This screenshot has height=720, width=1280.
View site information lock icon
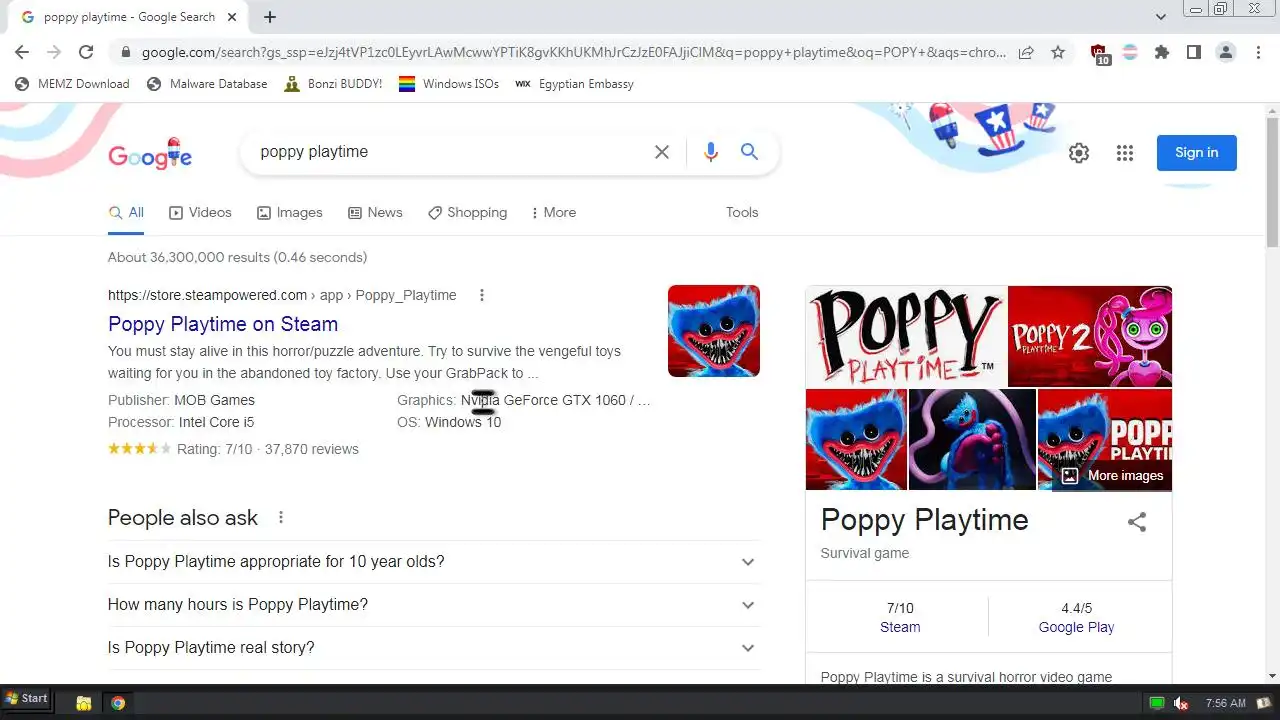click(x=125, y=52)
